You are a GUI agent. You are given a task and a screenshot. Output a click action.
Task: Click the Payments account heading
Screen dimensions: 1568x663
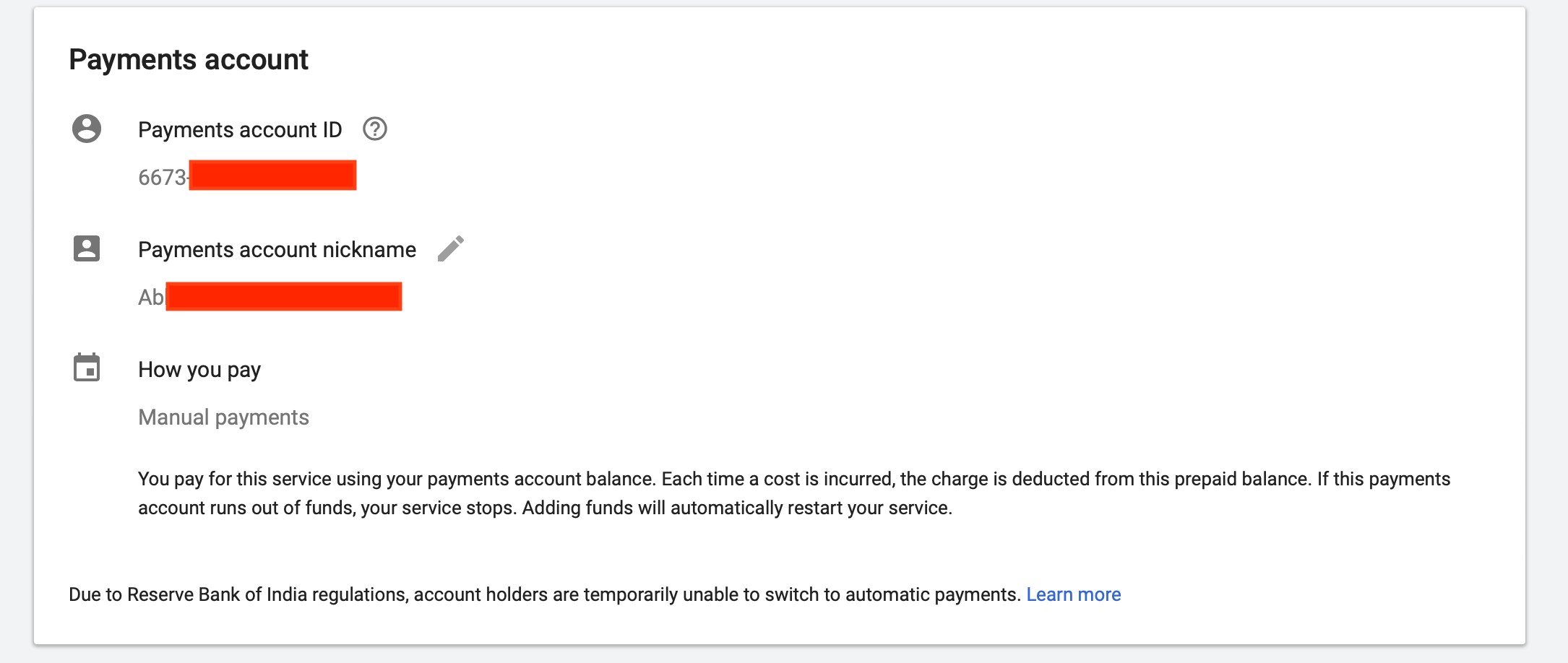[189, 59]
